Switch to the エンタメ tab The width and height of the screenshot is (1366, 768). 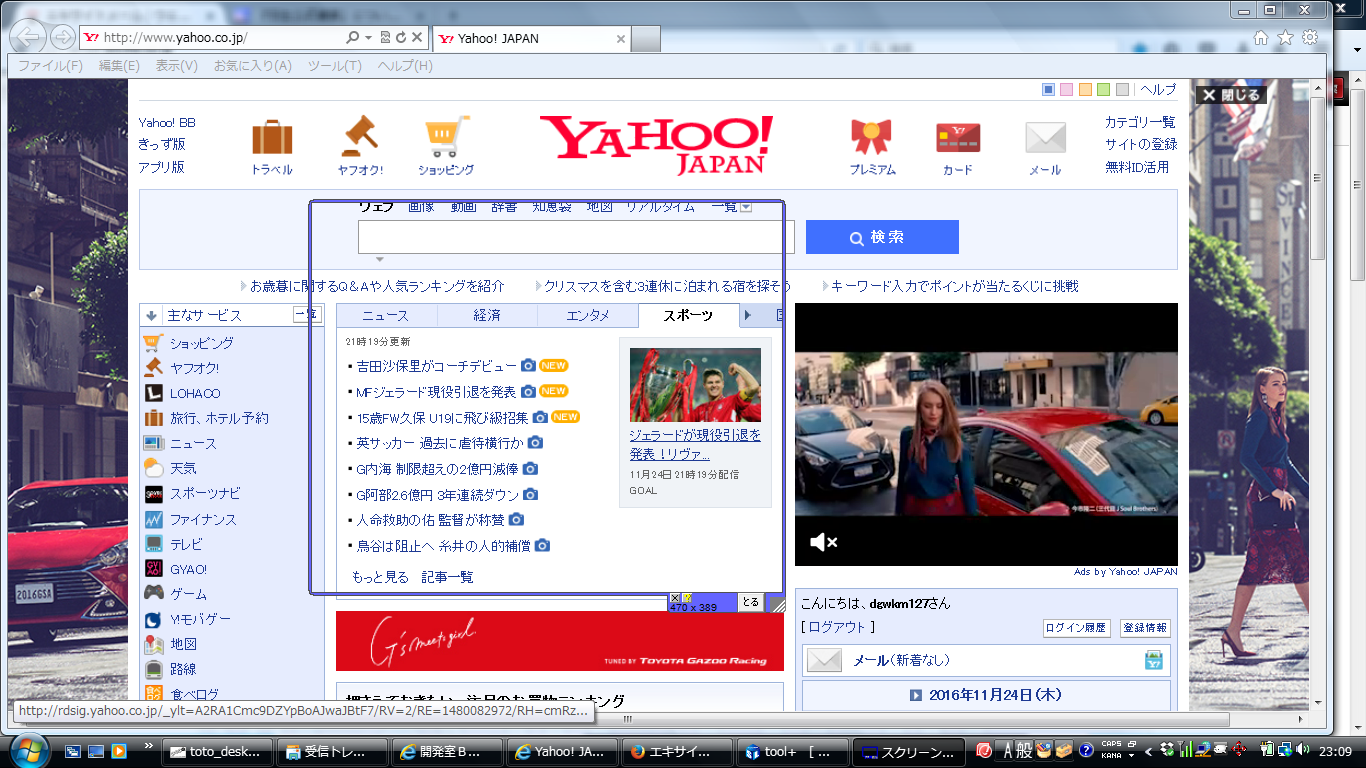point(588,315)
